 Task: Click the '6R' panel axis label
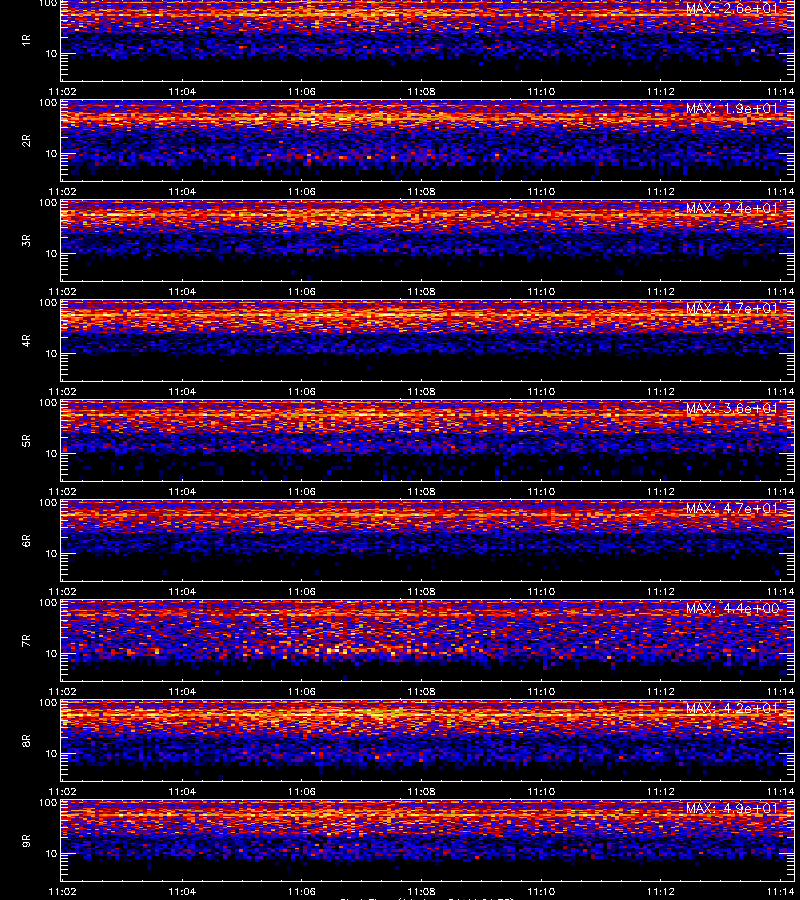pos(26,541)
